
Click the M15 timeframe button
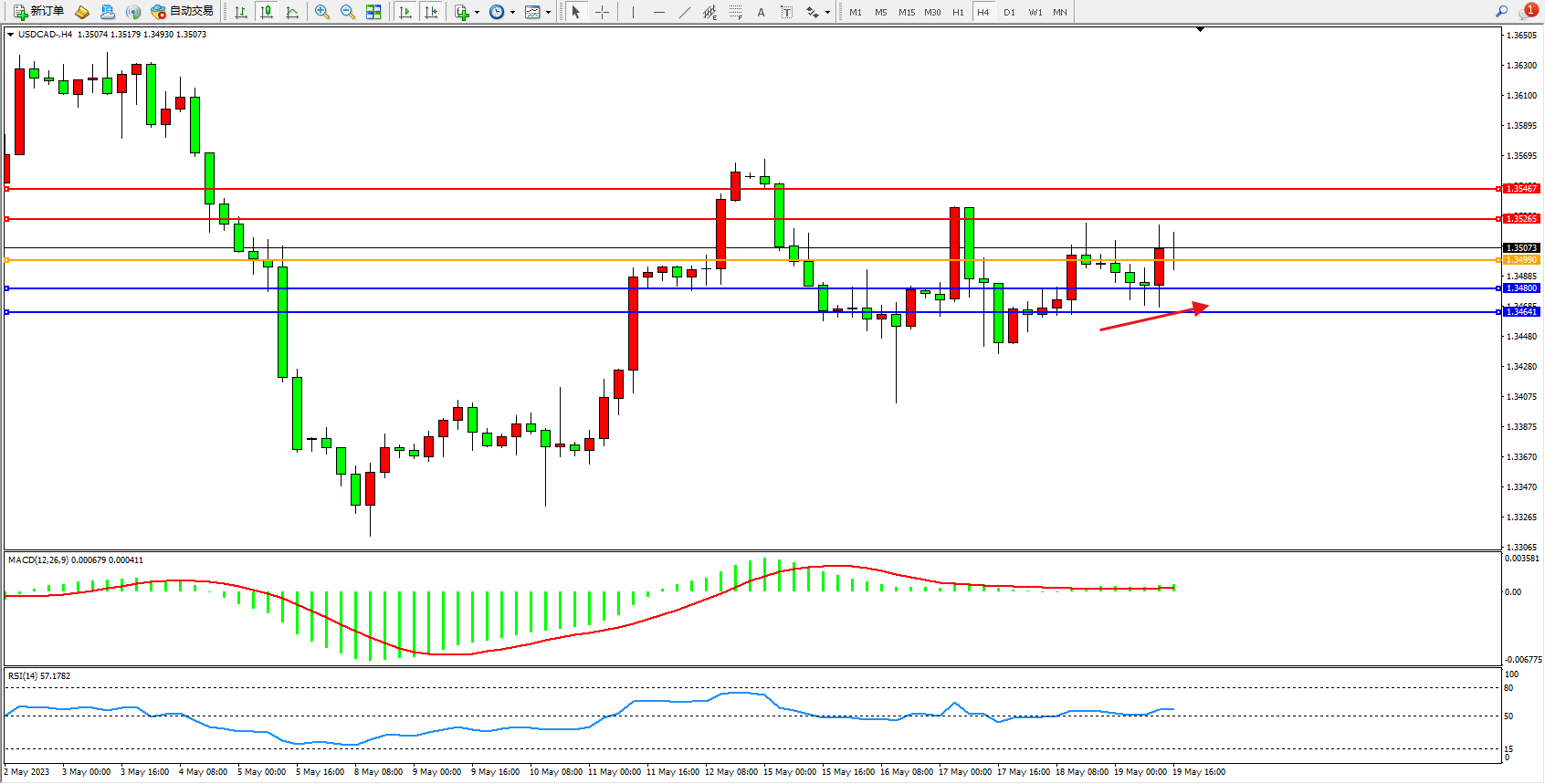coord(906,12)
